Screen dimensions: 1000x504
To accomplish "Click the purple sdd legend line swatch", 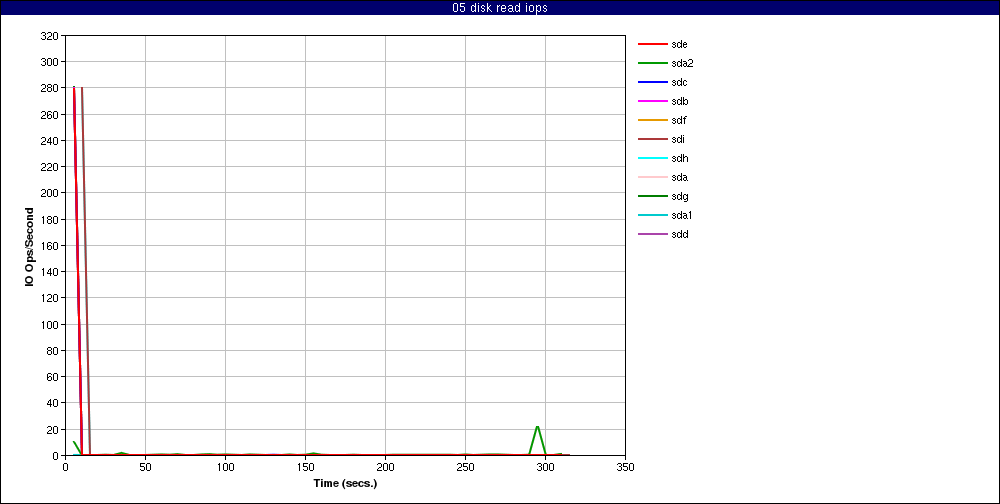I will (652, 234).
